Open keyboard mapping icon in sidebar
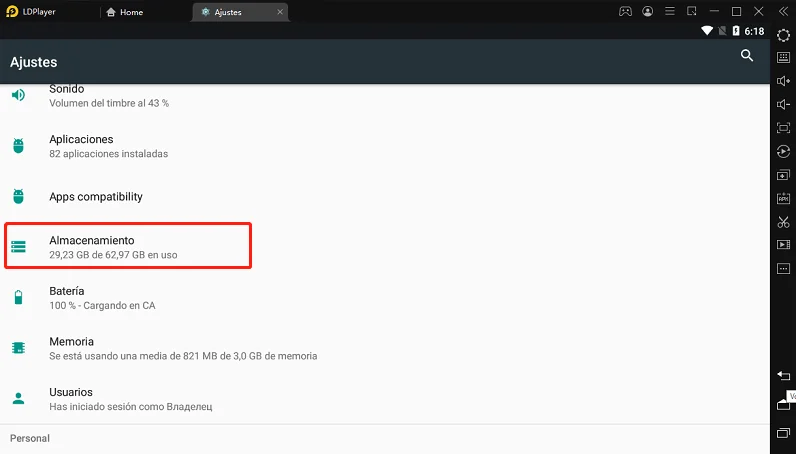 click(x=783, y=57)
